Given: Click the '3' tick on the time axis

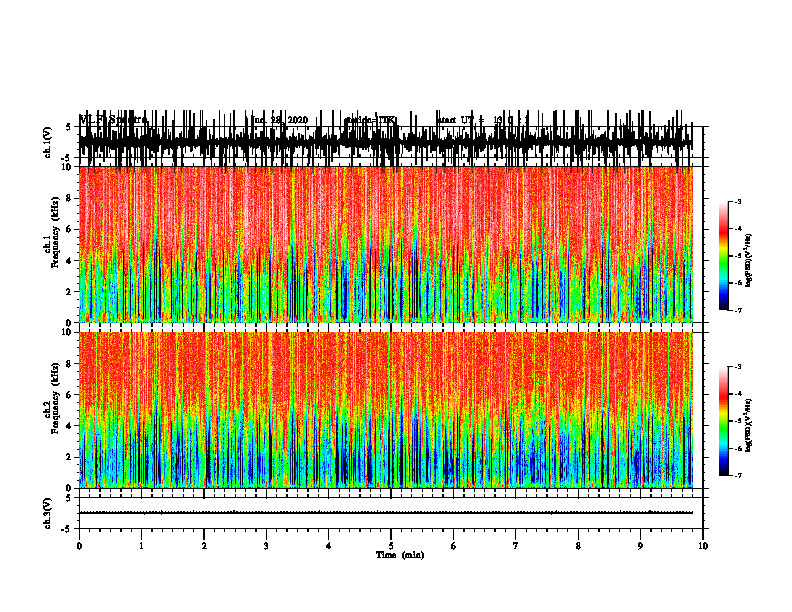Looking at the screenshot, I should tap(266, 546).
